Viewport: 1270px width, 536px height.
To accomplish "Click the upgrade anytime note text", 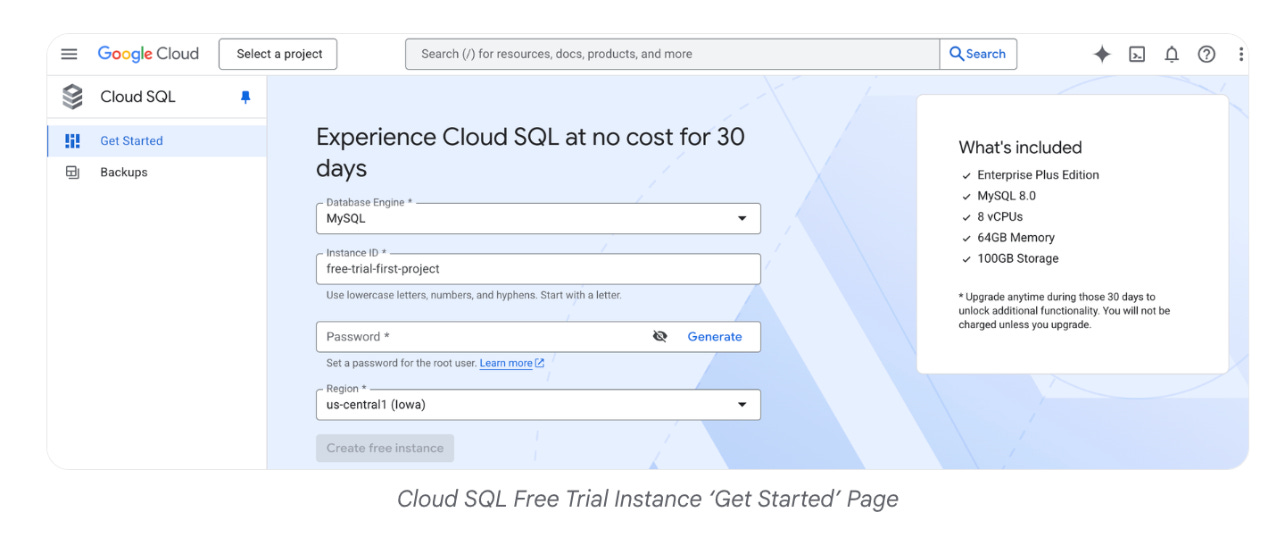I will click(x=1064, y=311).
